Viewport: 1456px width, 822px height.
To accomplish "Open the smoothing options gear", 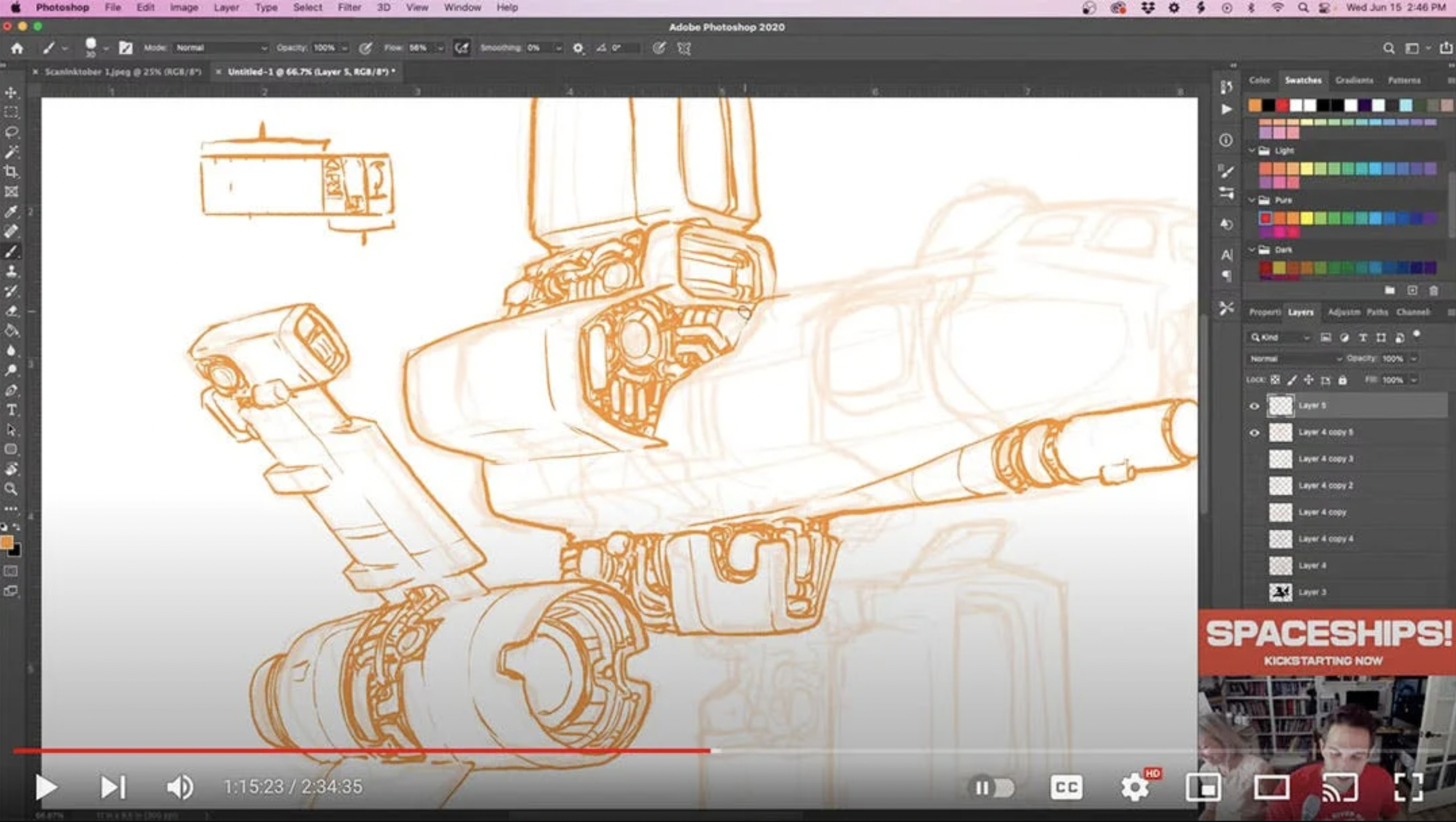I will point(579,48).
